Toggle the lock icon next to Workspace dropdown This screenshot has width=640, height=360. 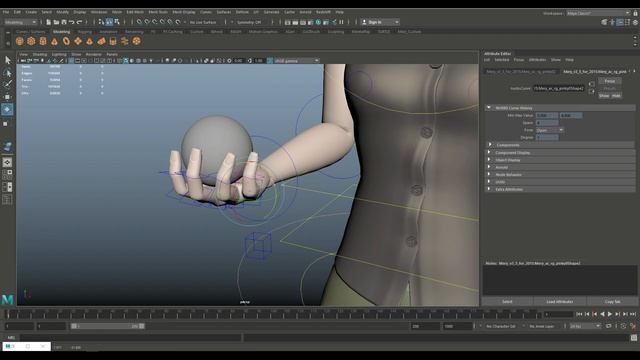tap(636, 13)
